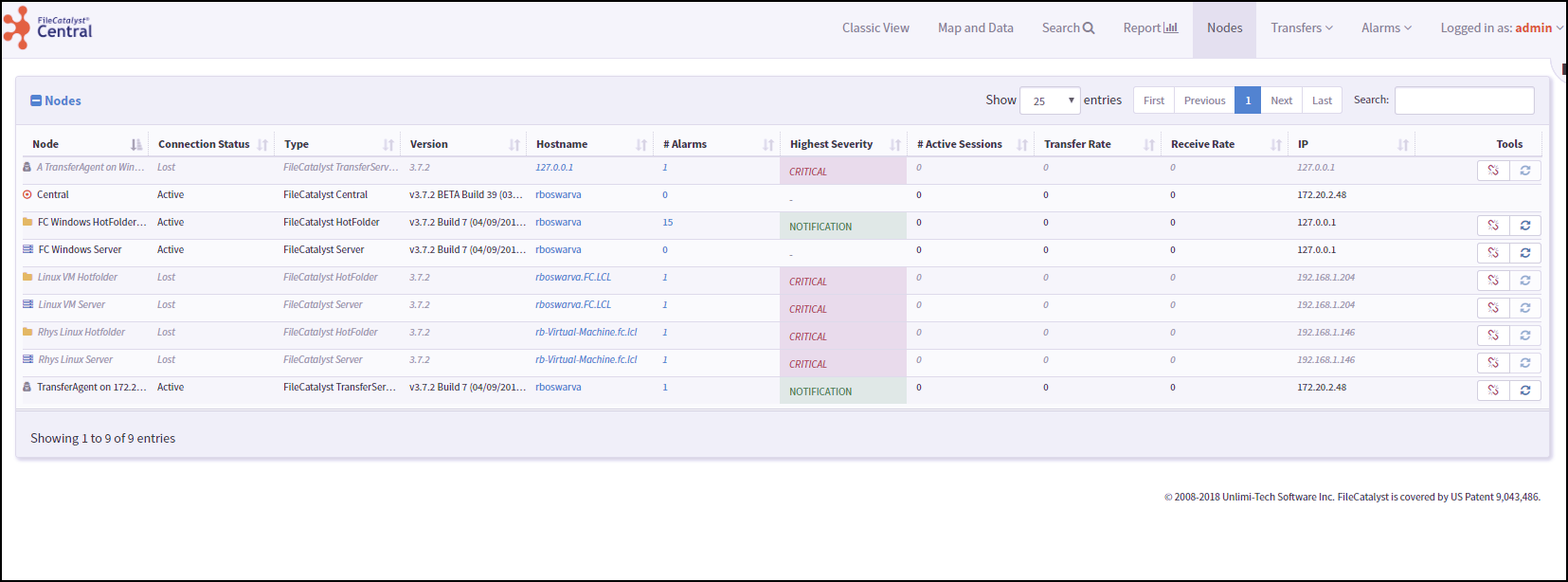Sort by the # Alarms column
This screenshot has width=1568, height=582.
coord(717,144)
